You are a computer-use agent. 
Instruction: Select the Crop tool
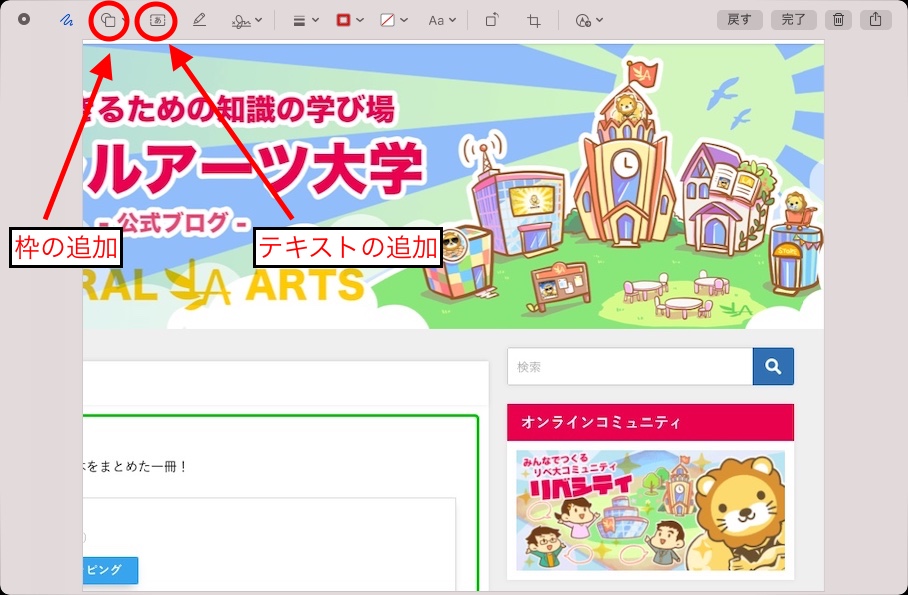point(534,21)
